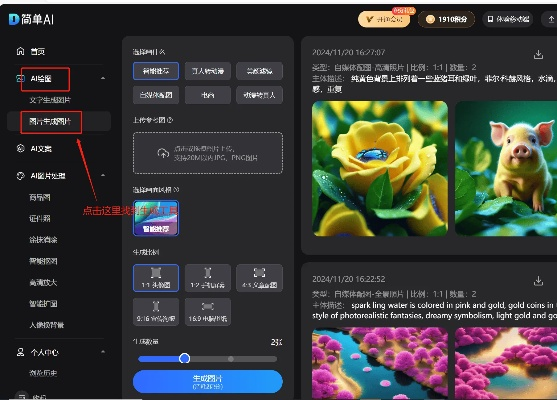The image size is (557, 400).
Task: Click the cloud upload icon
Action: (163, 153)
